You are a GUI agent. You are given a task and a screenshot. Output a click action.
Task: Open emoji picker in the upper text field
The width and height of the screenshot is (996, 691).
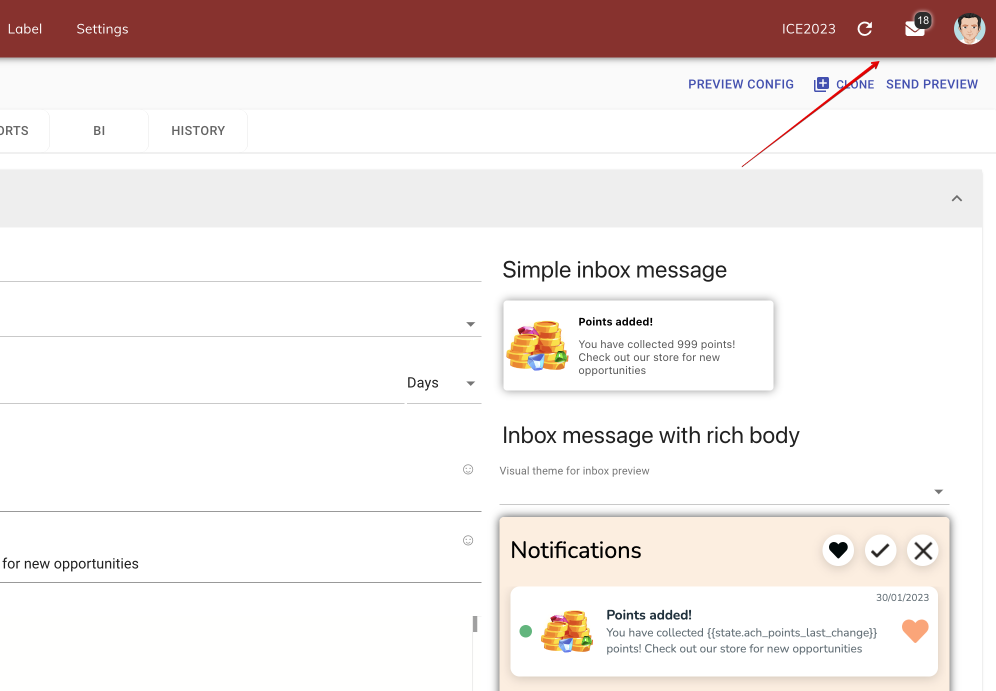tap(468, 470)
